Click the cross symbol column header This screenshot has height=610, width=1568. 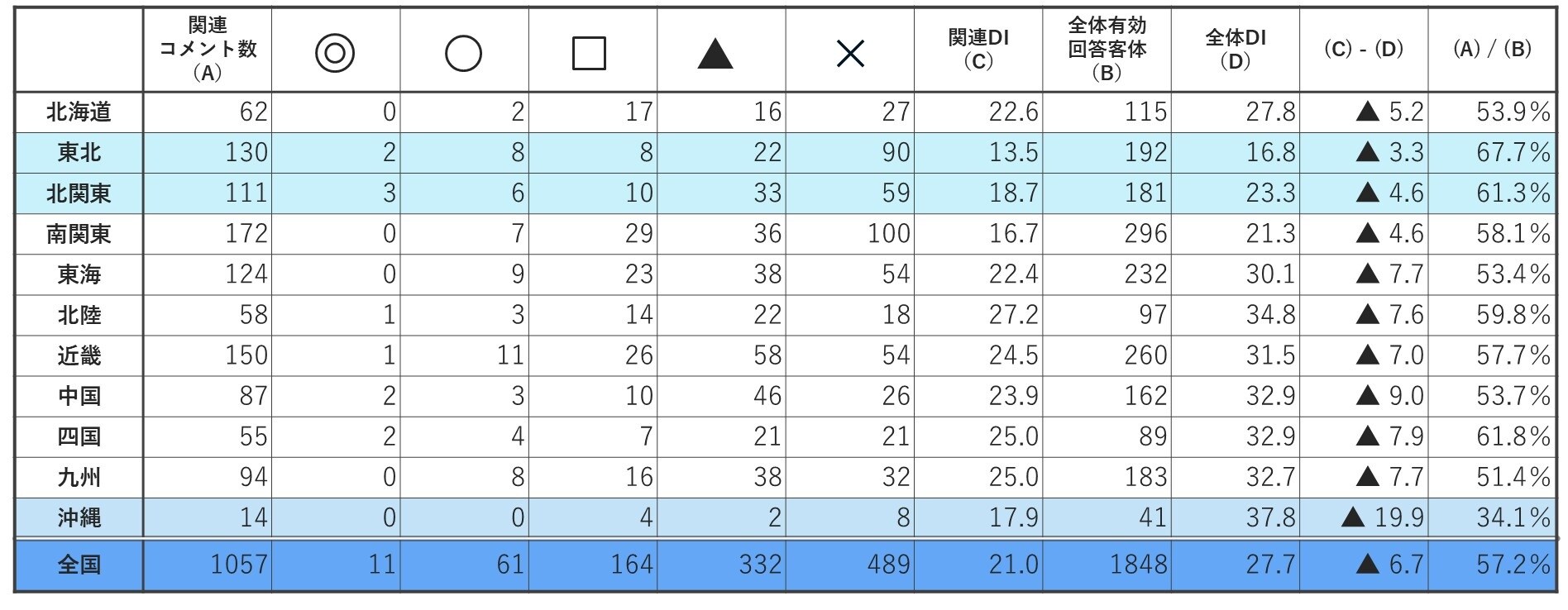(850, 54)
